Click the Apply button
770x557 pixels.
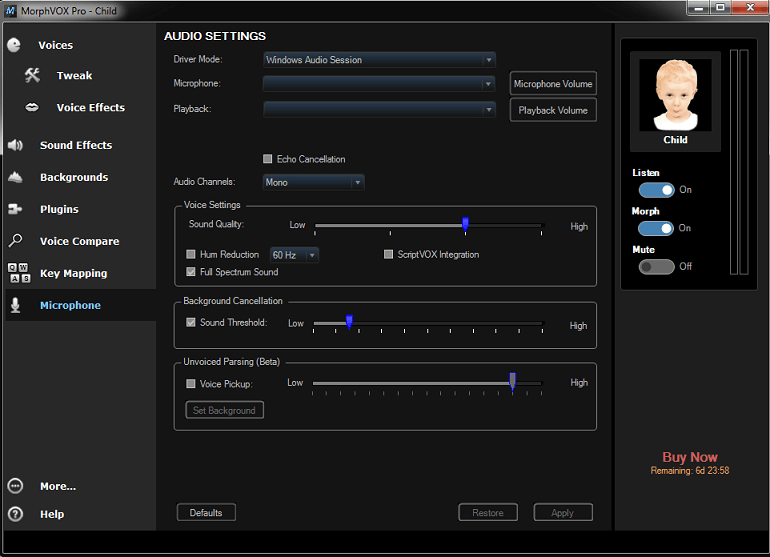[x=563, y=512]
